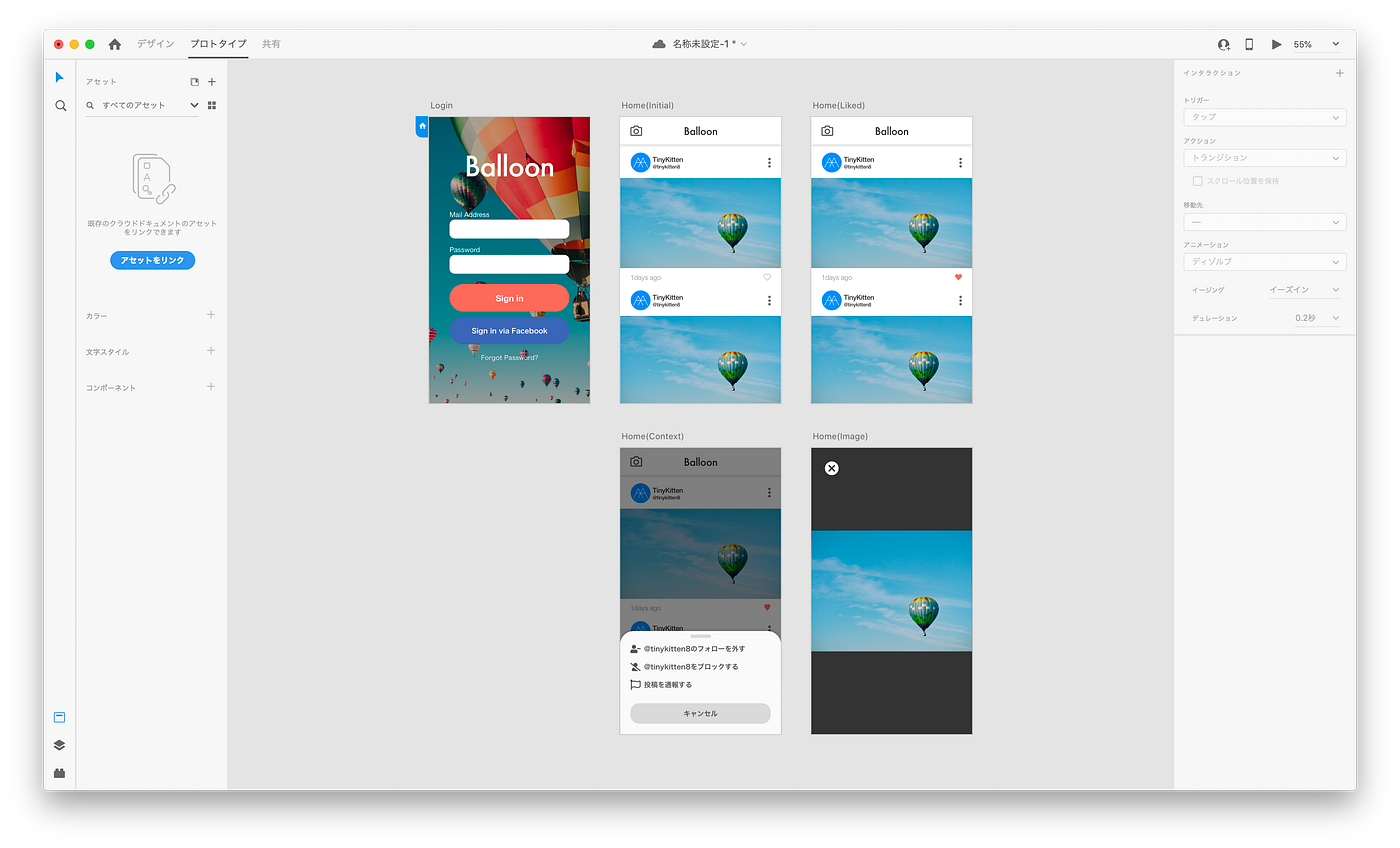Click the home flow icon on Login artboard

point(421,126)
